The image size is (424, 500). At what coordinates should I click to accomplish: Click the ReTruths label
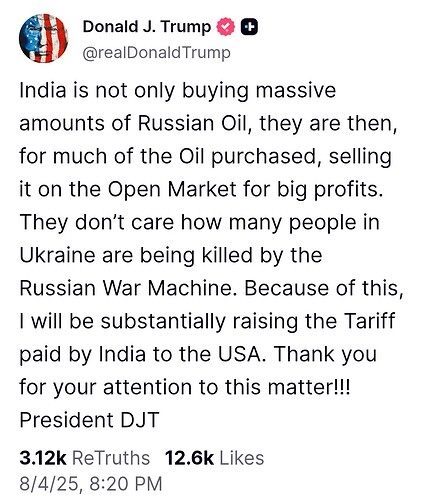[111, 458]
